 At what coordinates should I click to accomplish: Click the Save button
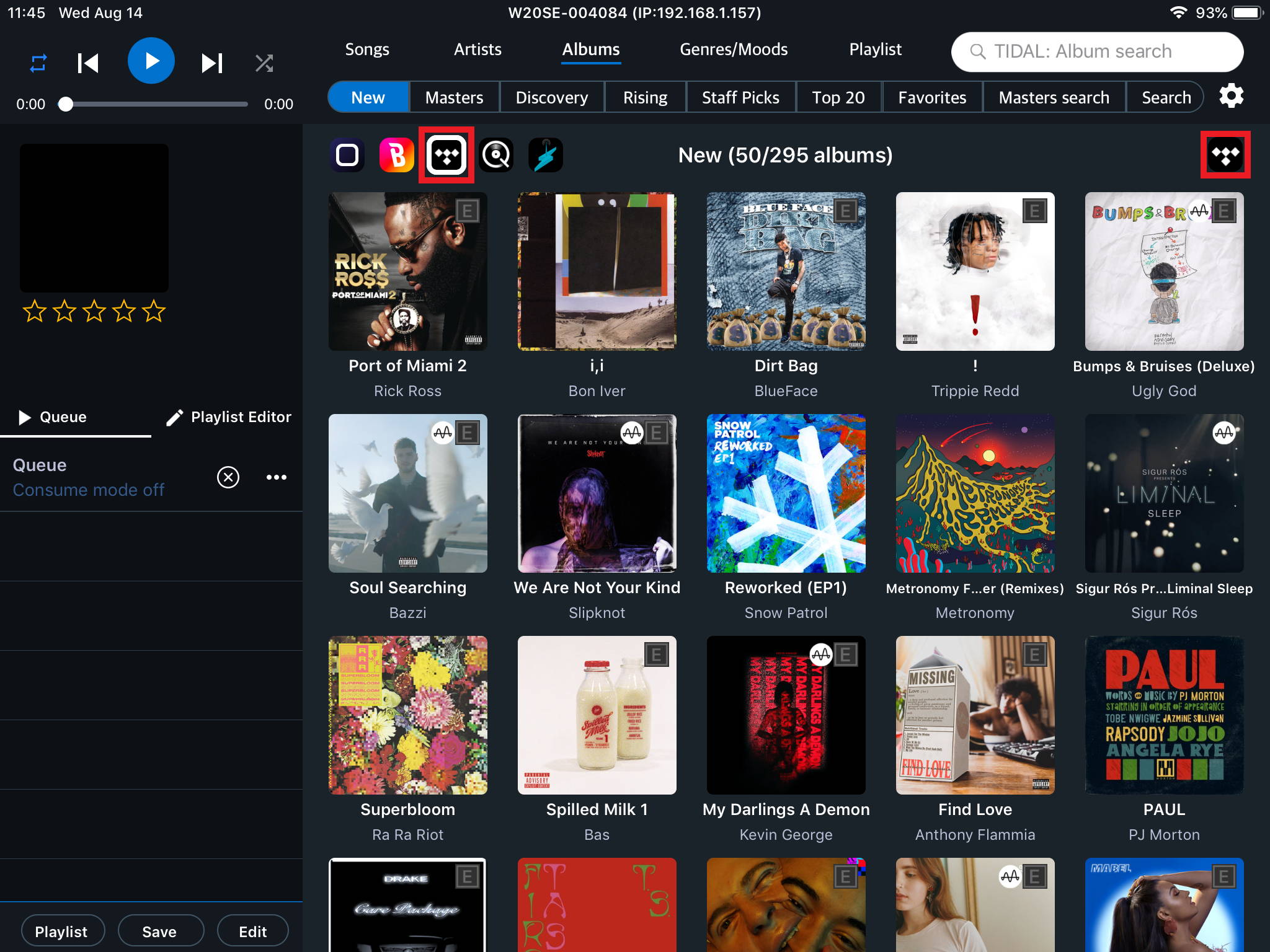pos(161,931)
